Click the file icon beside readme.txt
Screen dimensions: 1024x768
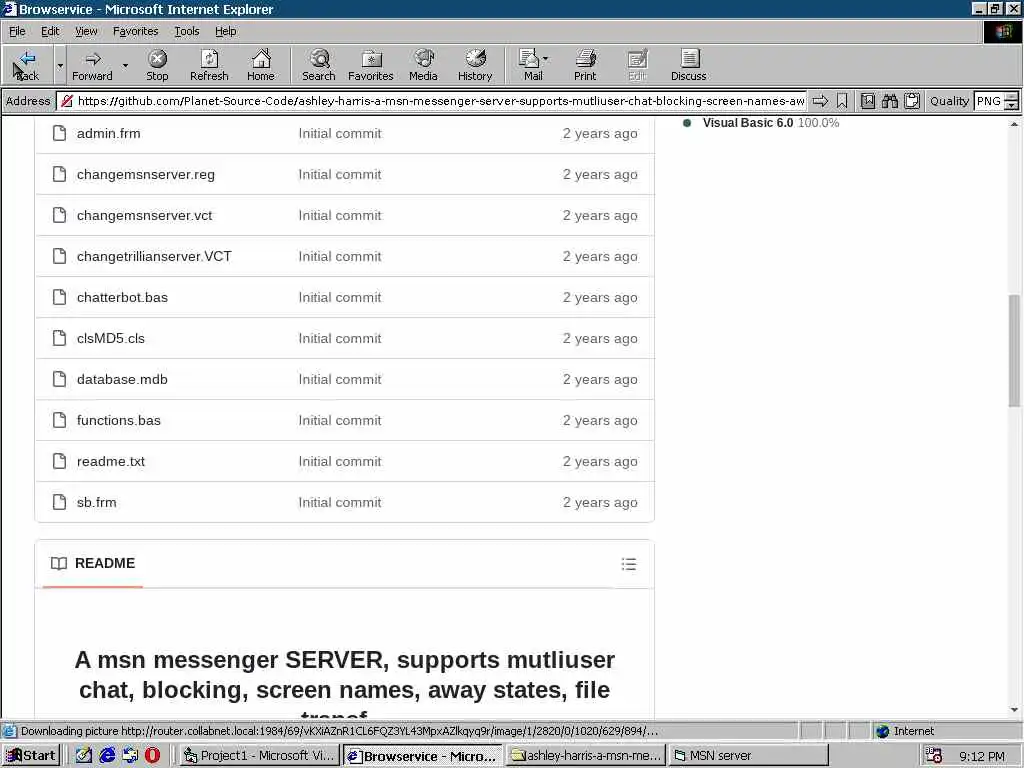59,461
